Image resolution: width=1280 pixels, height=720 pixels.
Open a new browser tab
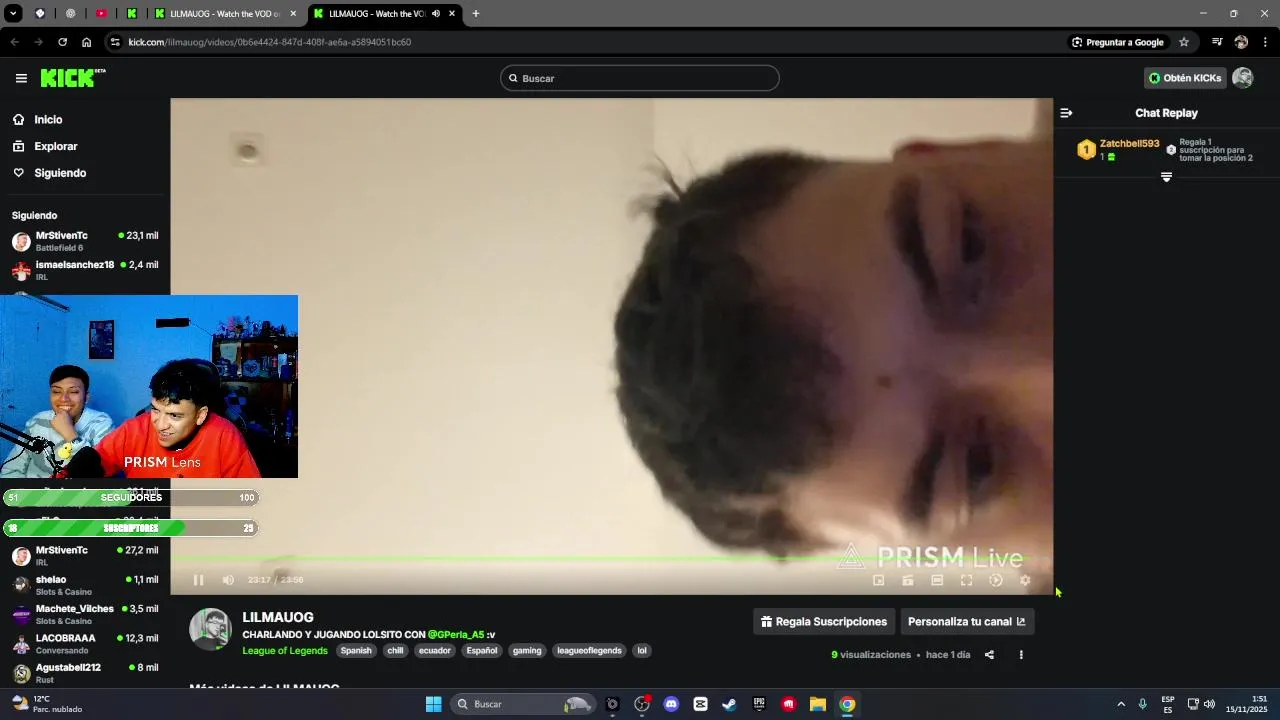pos(475,14)
